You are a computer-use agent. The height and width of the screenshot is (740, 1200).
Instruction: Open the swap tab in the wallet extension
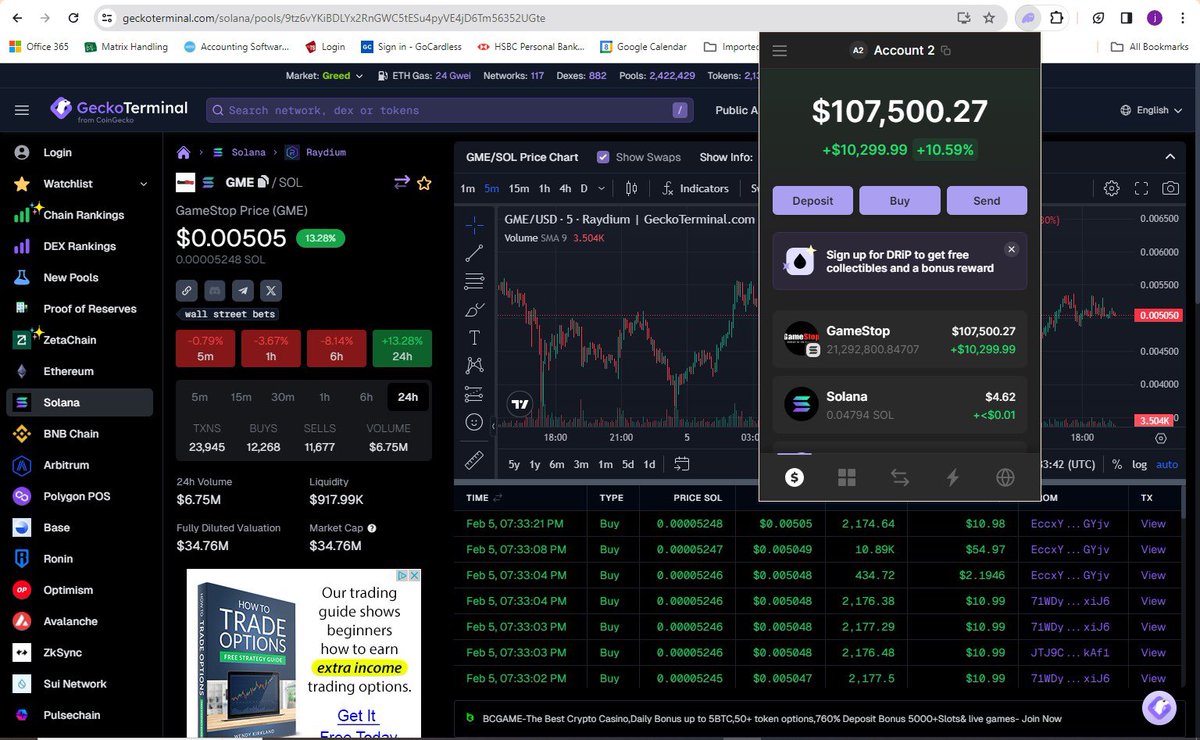coord(899,477)
